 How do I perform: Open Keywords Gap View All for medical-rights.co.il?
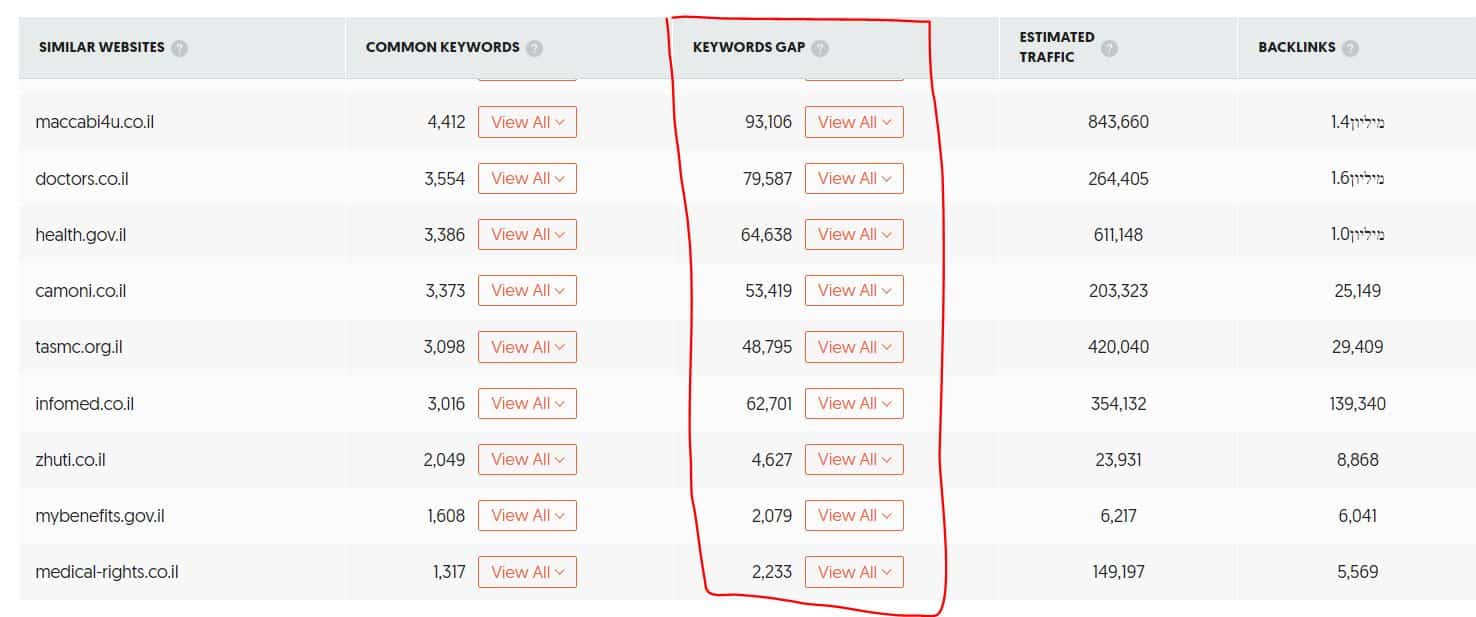854,572
